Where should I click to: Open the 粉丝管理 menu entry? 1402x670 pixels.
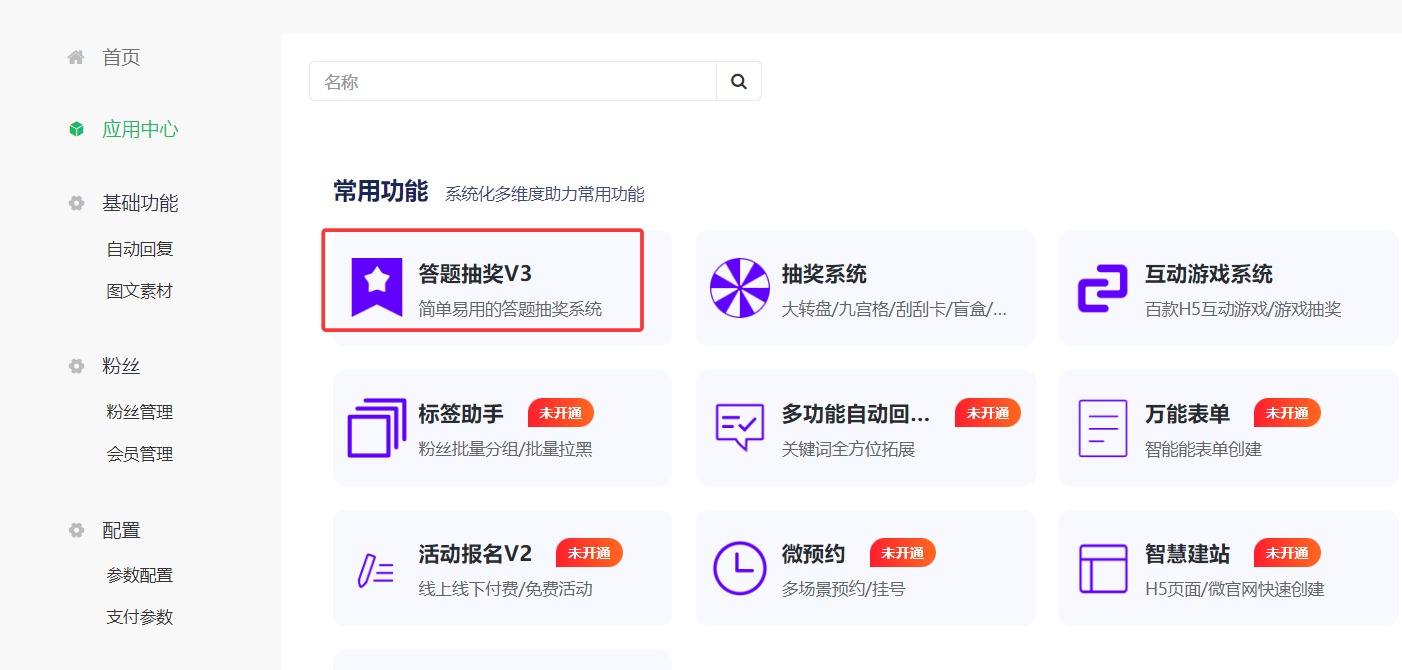tap(139, 412)
